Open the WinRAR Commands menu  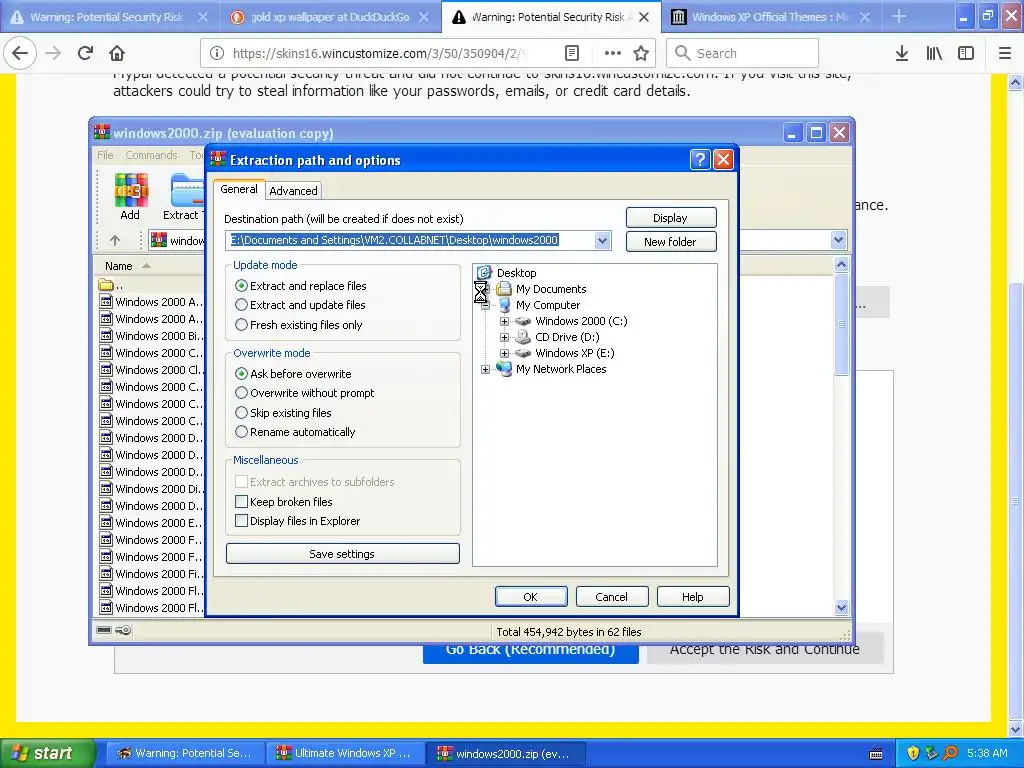(x=151, y=155)
